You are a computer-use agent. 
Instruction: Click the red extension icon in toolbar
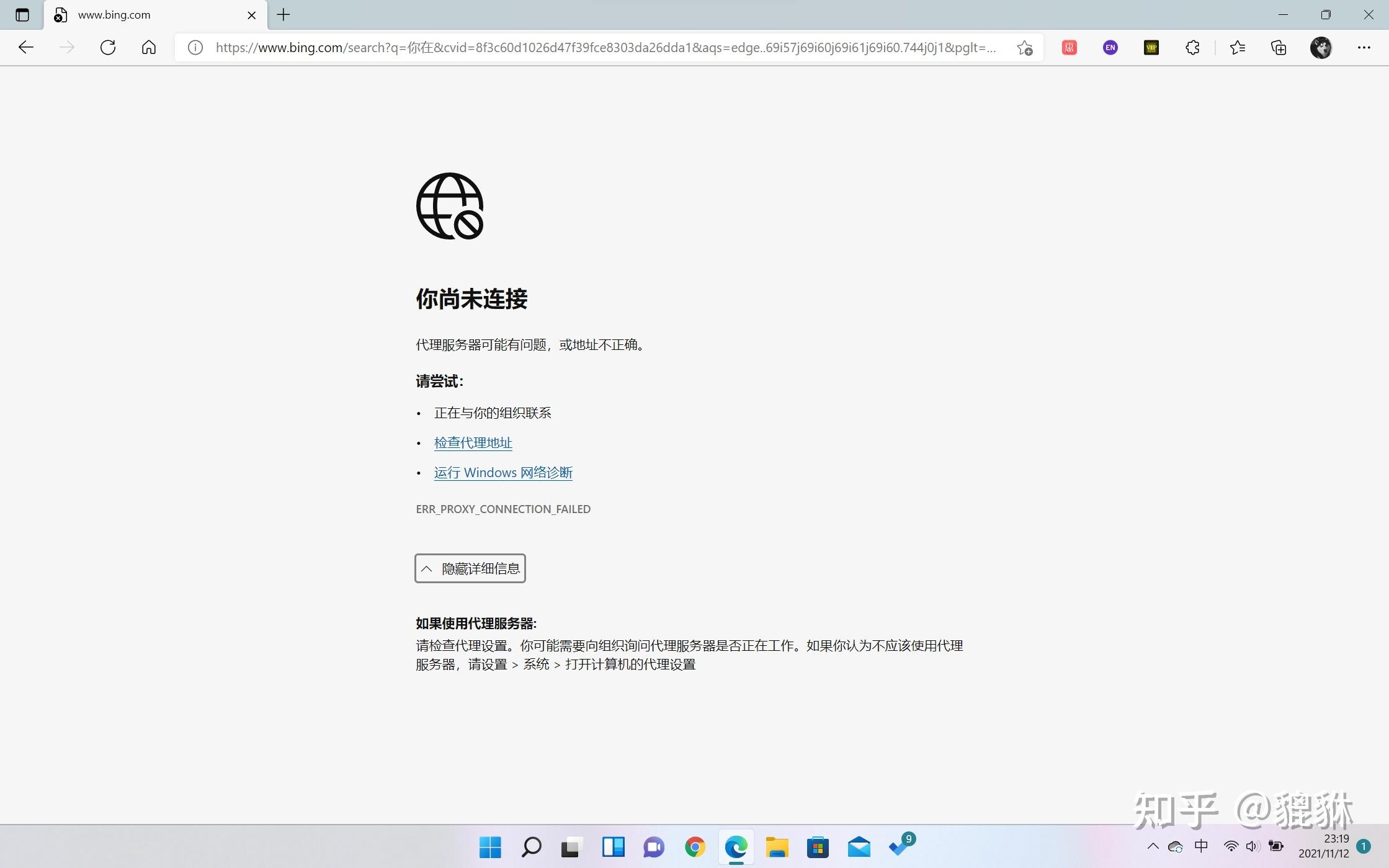coord(1069,47)
